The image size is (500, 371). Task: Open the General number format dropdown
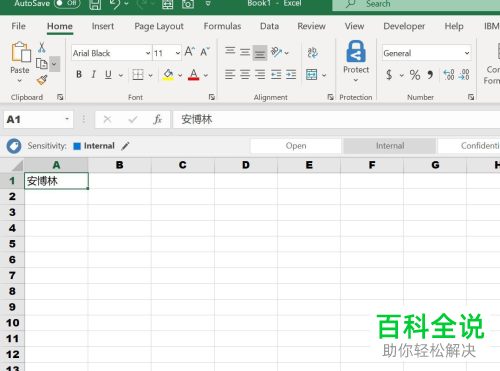click(467, 53)
